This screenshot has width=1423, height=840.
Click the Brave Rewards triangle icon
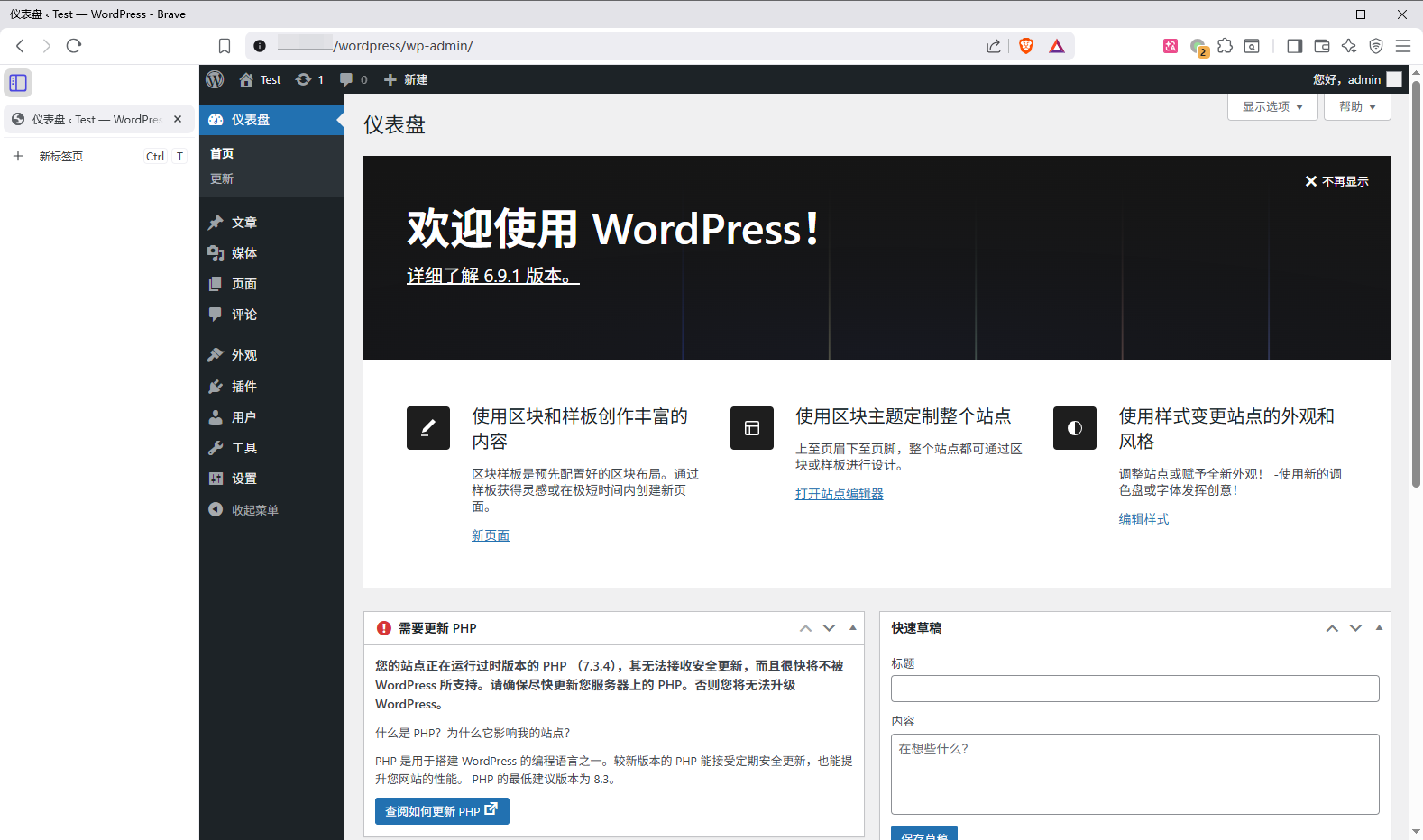(1057, 46)
